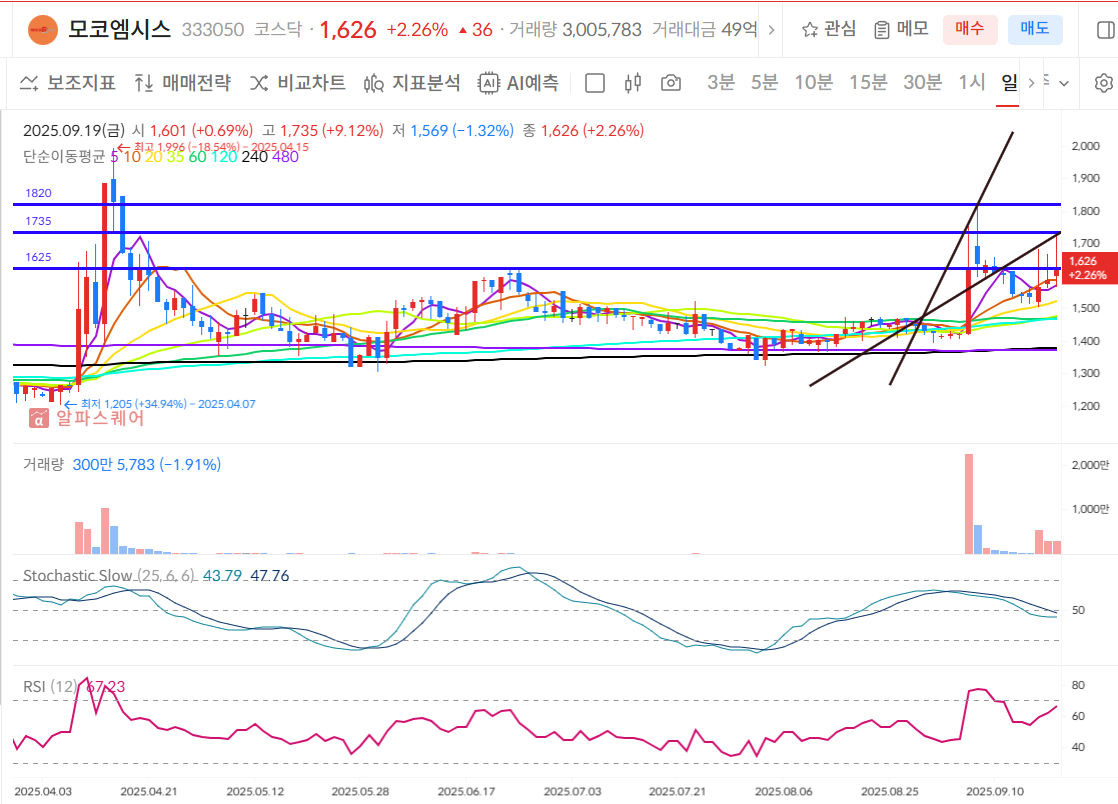The height and width of the screenshot is (804, 1118).
Task: Open timeframe dropdown chevron
Action: point(1064,83)
